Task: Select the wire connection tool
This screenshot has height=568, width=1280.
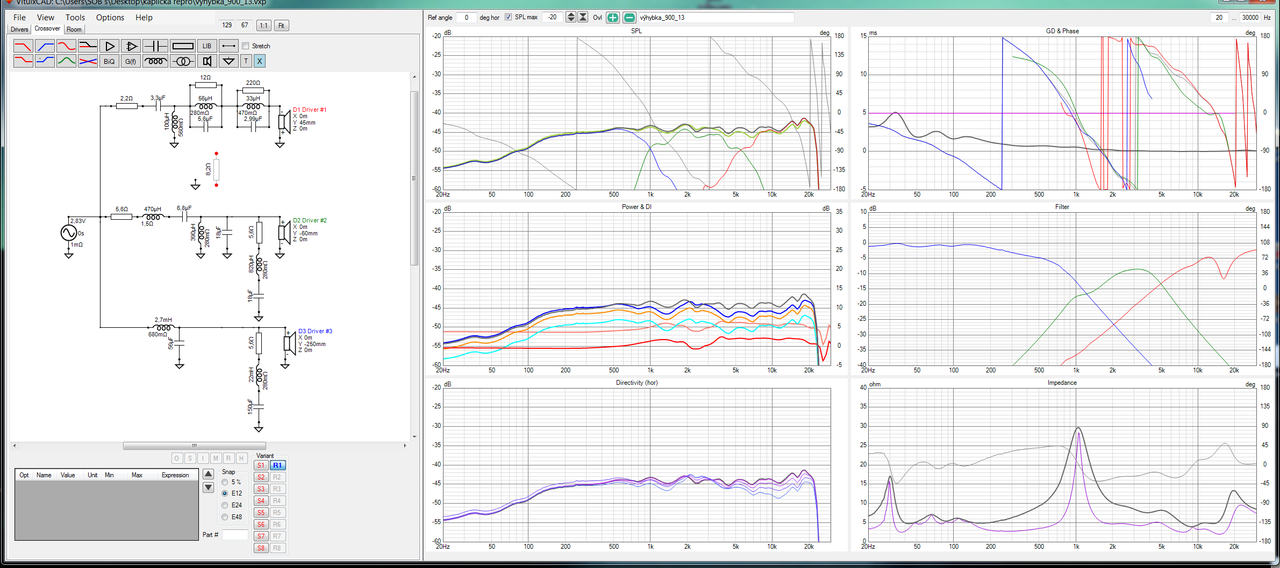Action: (x=229, y=46)
